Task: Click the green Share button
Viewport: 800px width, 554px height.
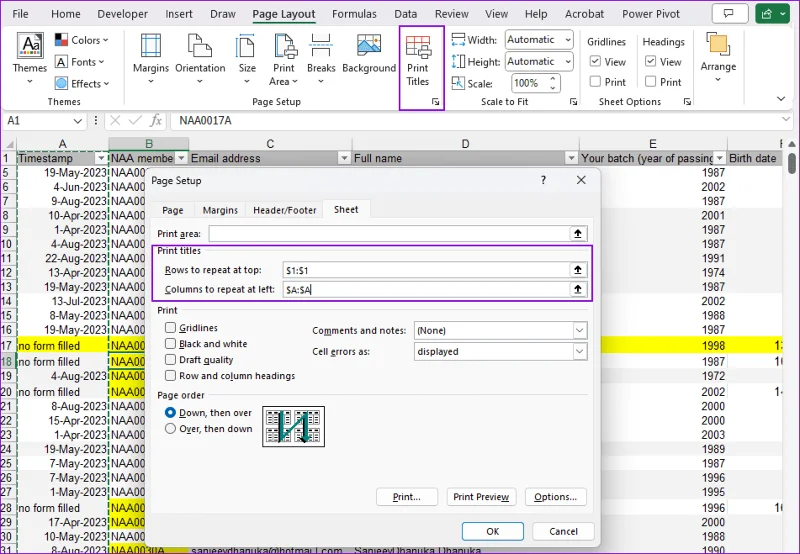Action: click(772, 14)
